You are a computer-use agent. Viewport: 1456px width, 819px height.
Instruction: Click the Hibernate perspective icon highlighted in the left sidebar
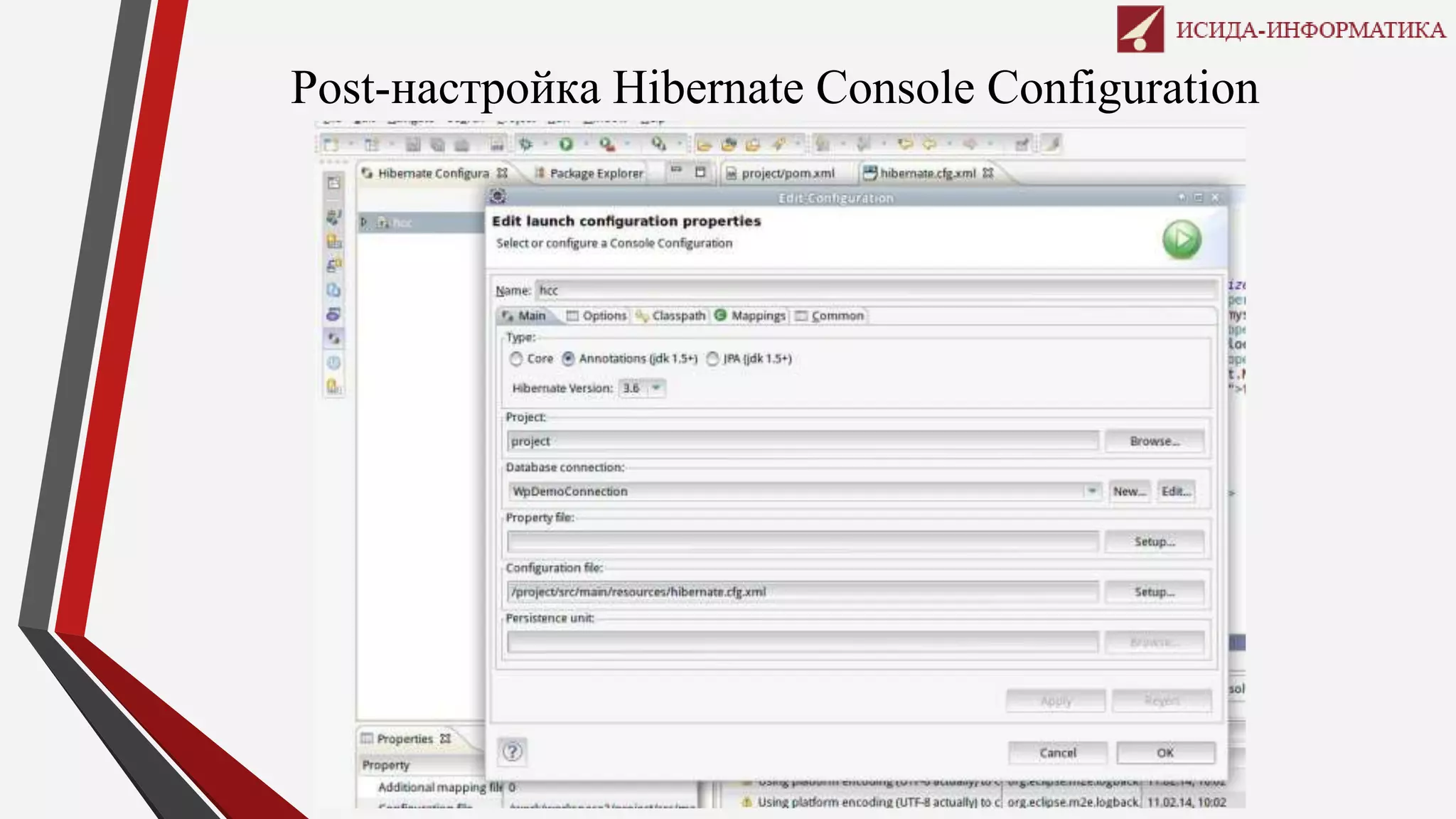pyautogui.click(x=333, y=338)
